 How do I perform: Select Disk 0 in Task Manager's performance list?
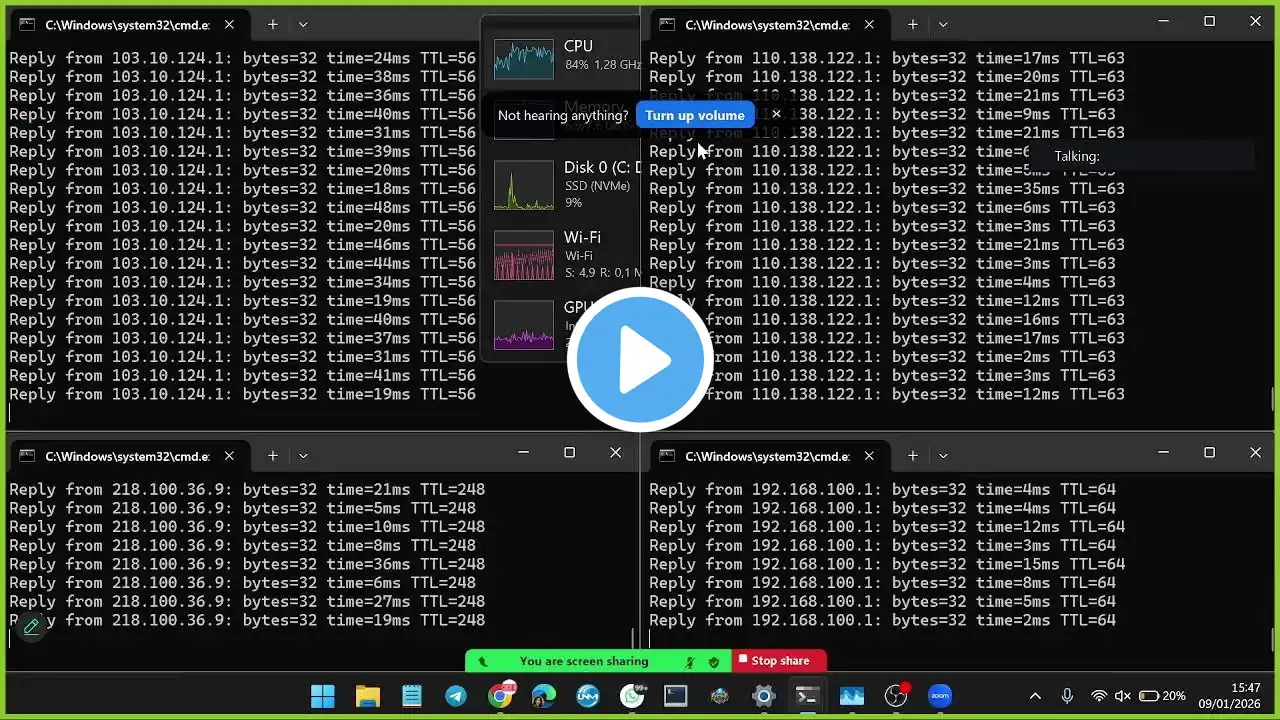[x=564, y=185]
